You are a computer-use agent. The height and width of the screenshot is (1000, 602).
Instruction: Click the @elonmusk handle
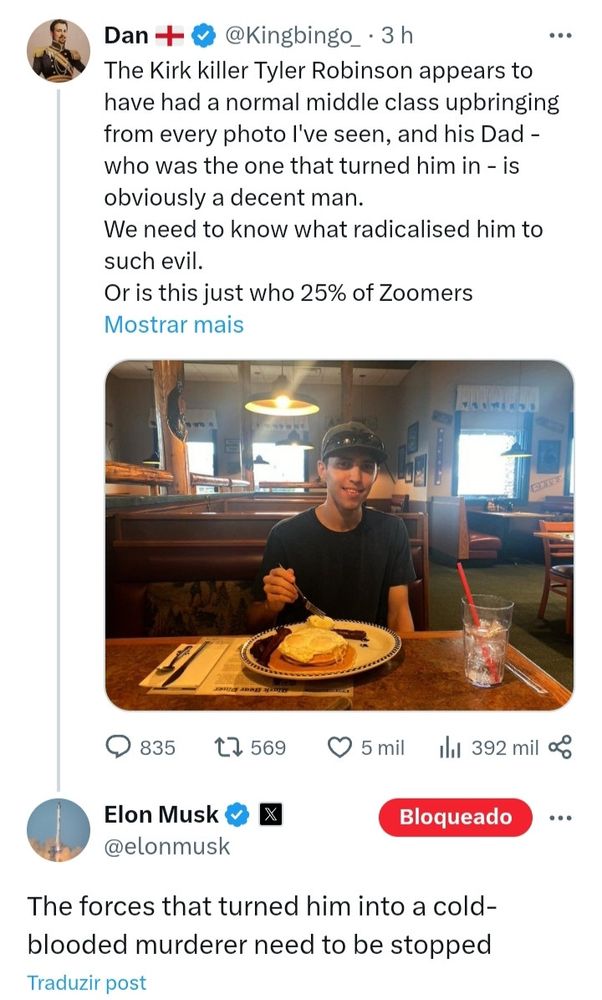167,847
